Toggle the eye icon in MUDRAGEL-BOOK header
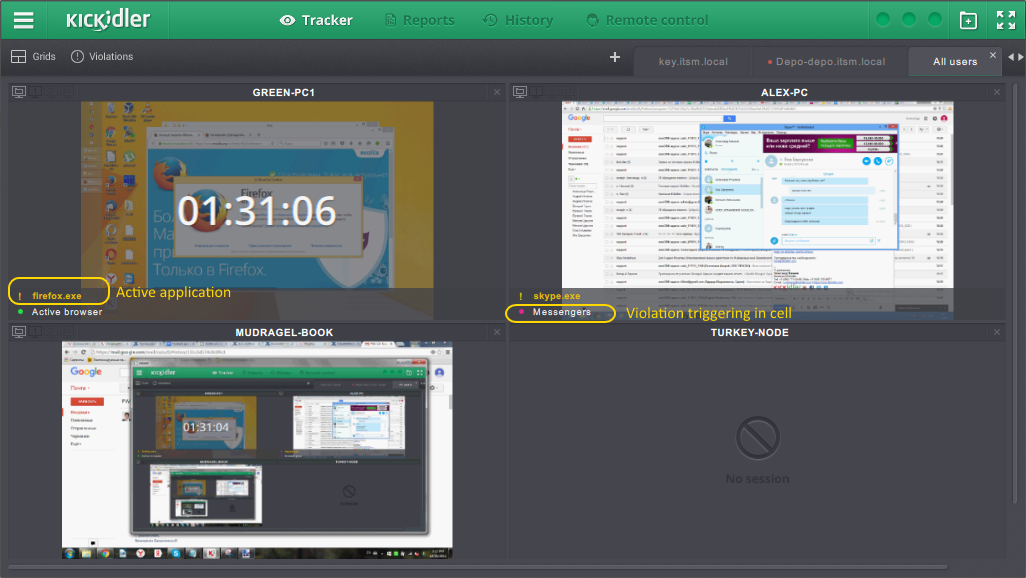Viewport: 1026px width, 578px height. tap(51, 332)
